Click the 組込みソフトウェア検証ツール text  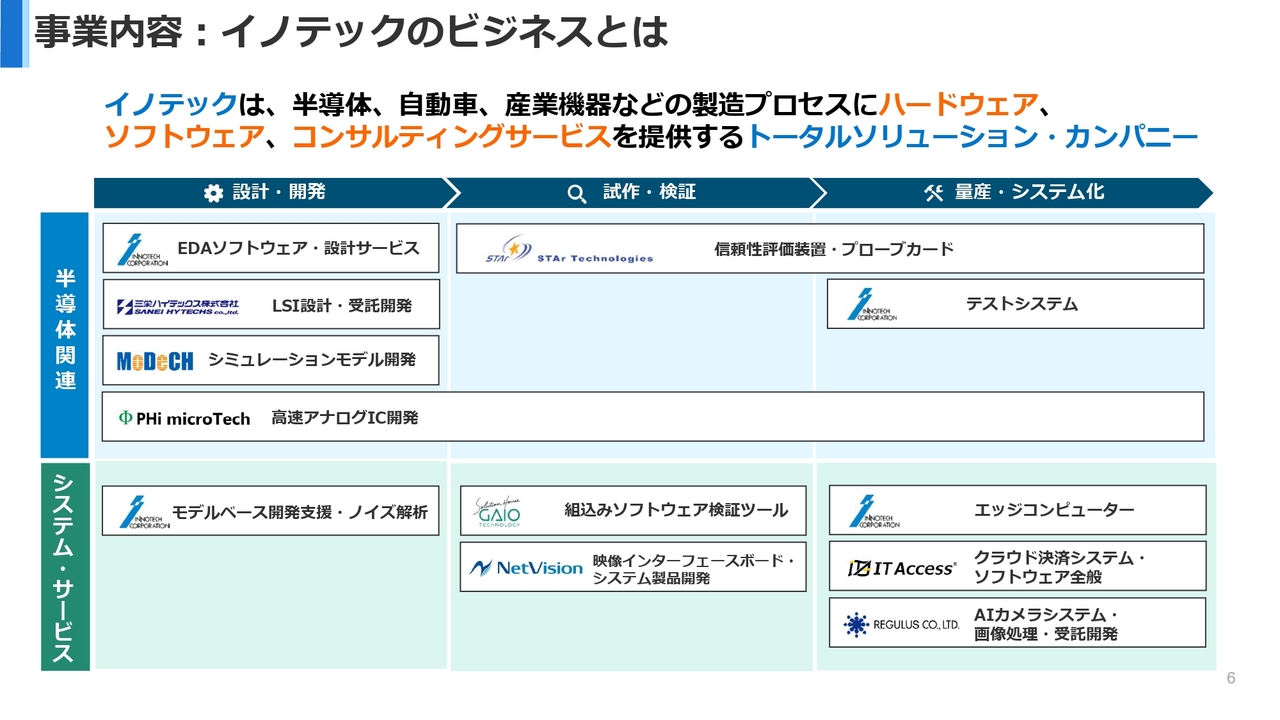[x=676, y=510]
